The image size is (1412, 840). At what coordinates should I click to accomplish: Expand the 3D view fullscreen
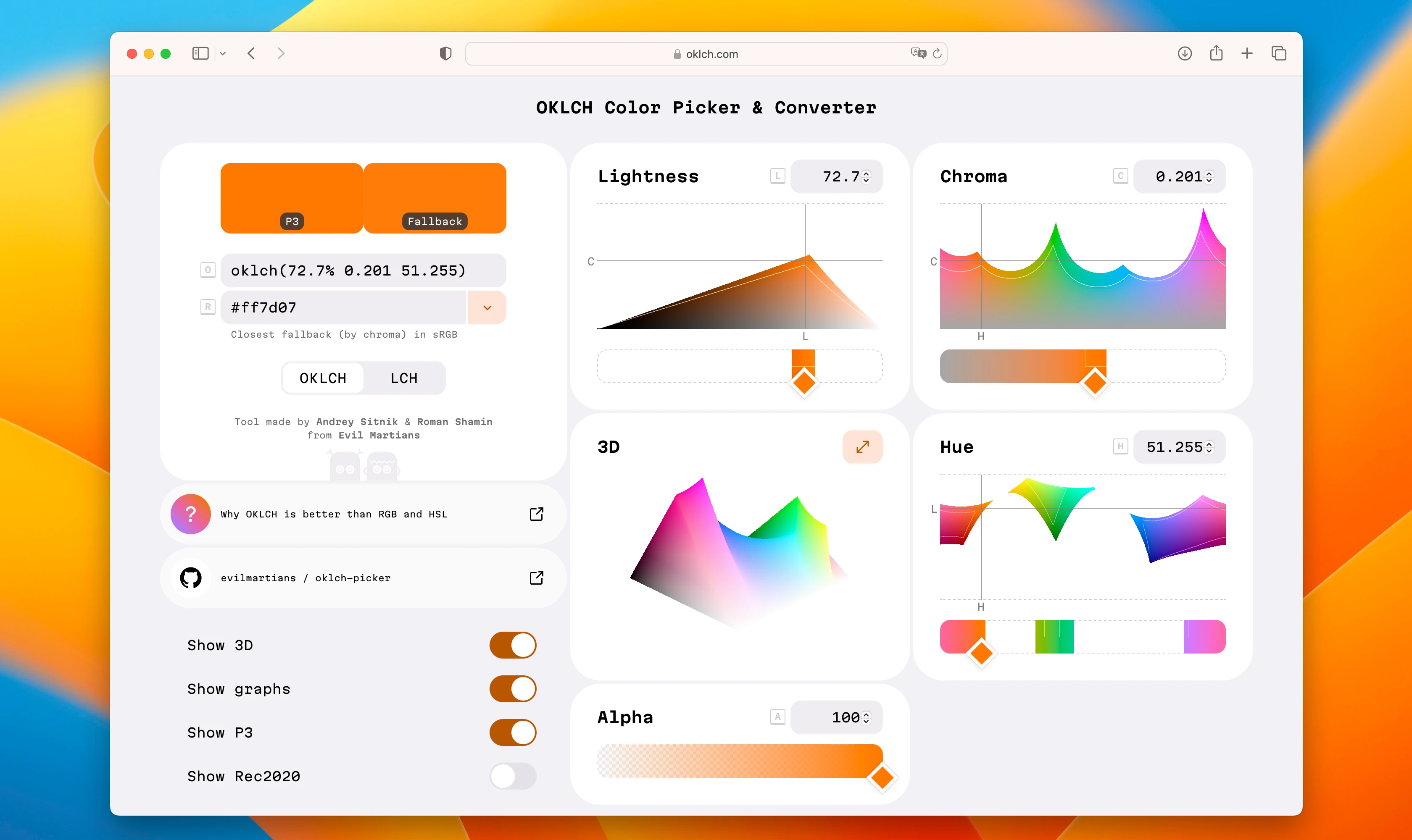(862, 447)
